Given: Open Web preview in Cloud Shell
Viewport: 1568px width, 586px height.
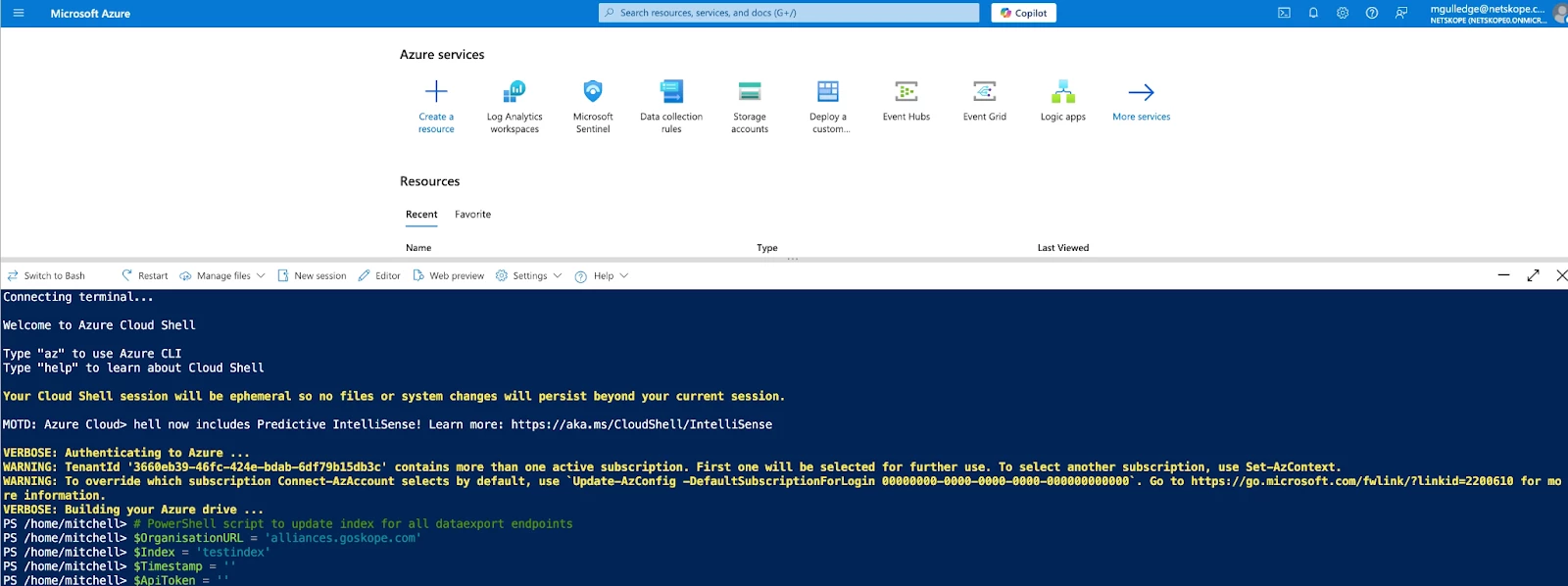Looking at the screenshot, I should tap(448, 276).
